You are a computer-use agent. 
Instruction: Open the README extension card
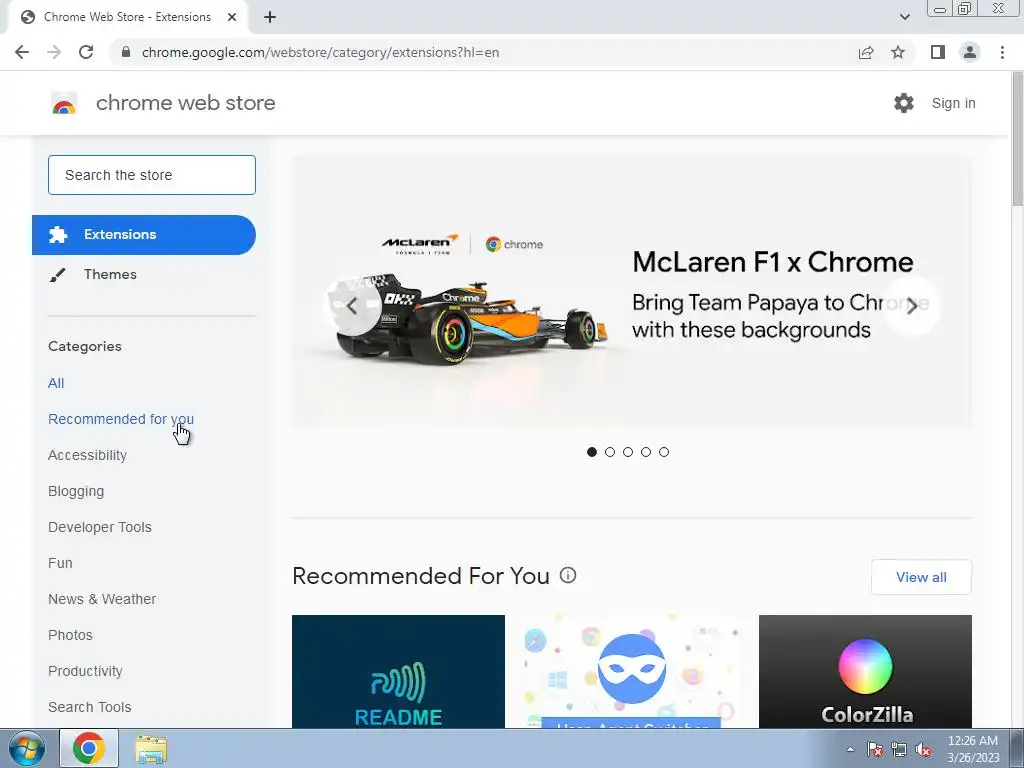[x=398, y=671]
